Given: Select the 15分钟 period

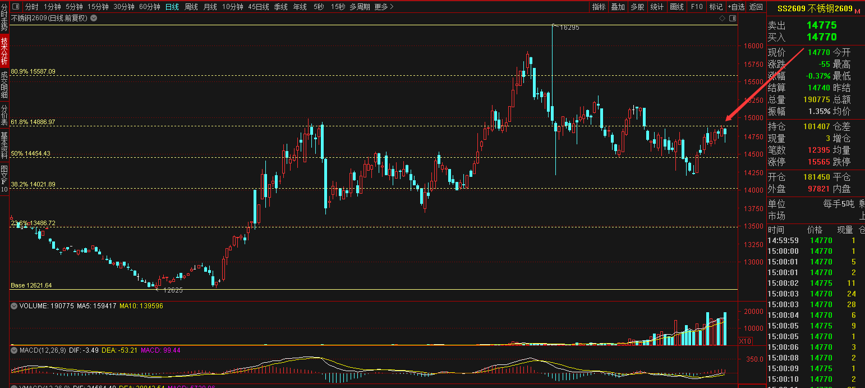Looking at the screenshot, I should tap(98, 7).
